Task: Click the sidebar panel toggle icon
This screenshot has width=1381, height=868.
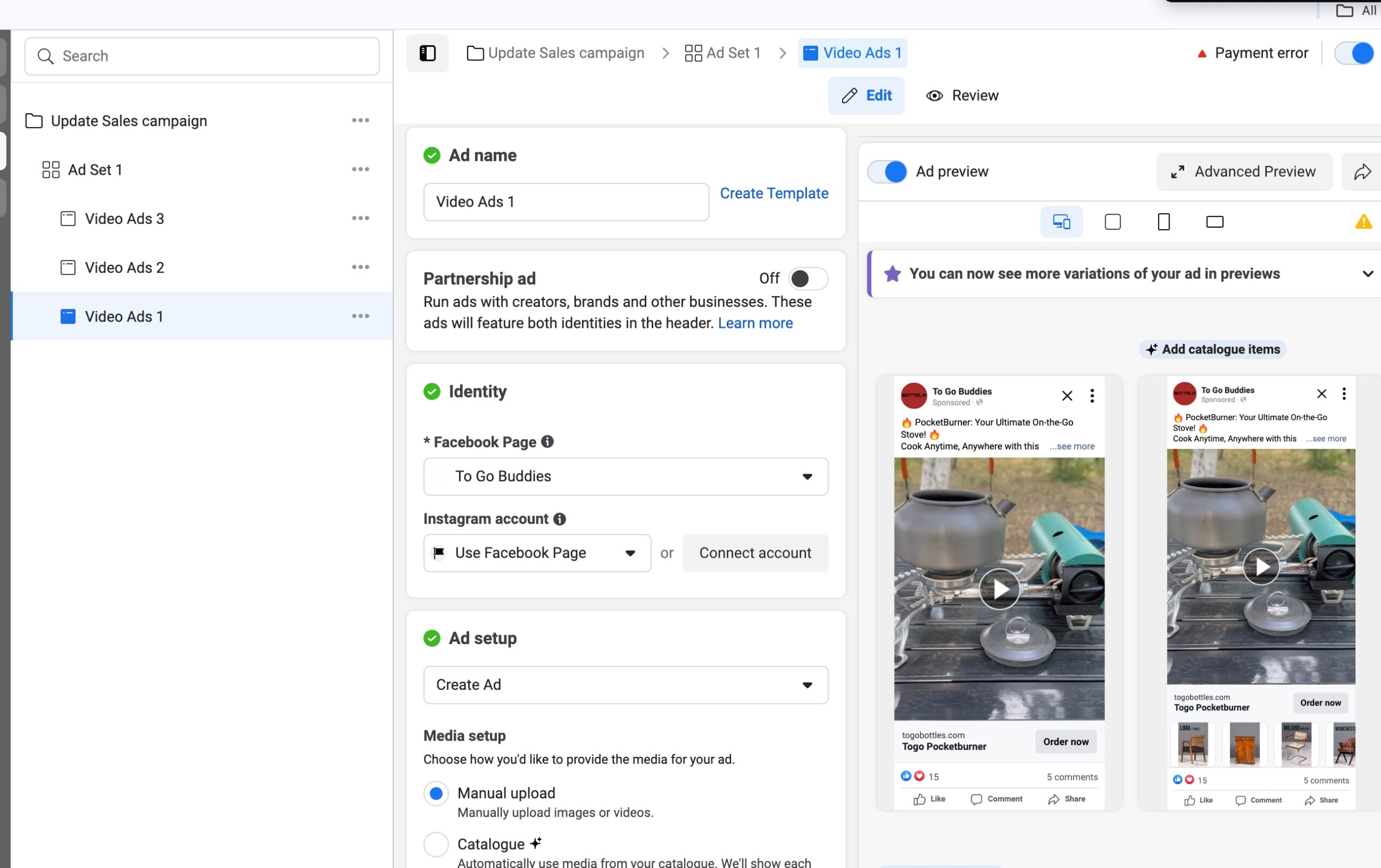Action: pos(427,53)
